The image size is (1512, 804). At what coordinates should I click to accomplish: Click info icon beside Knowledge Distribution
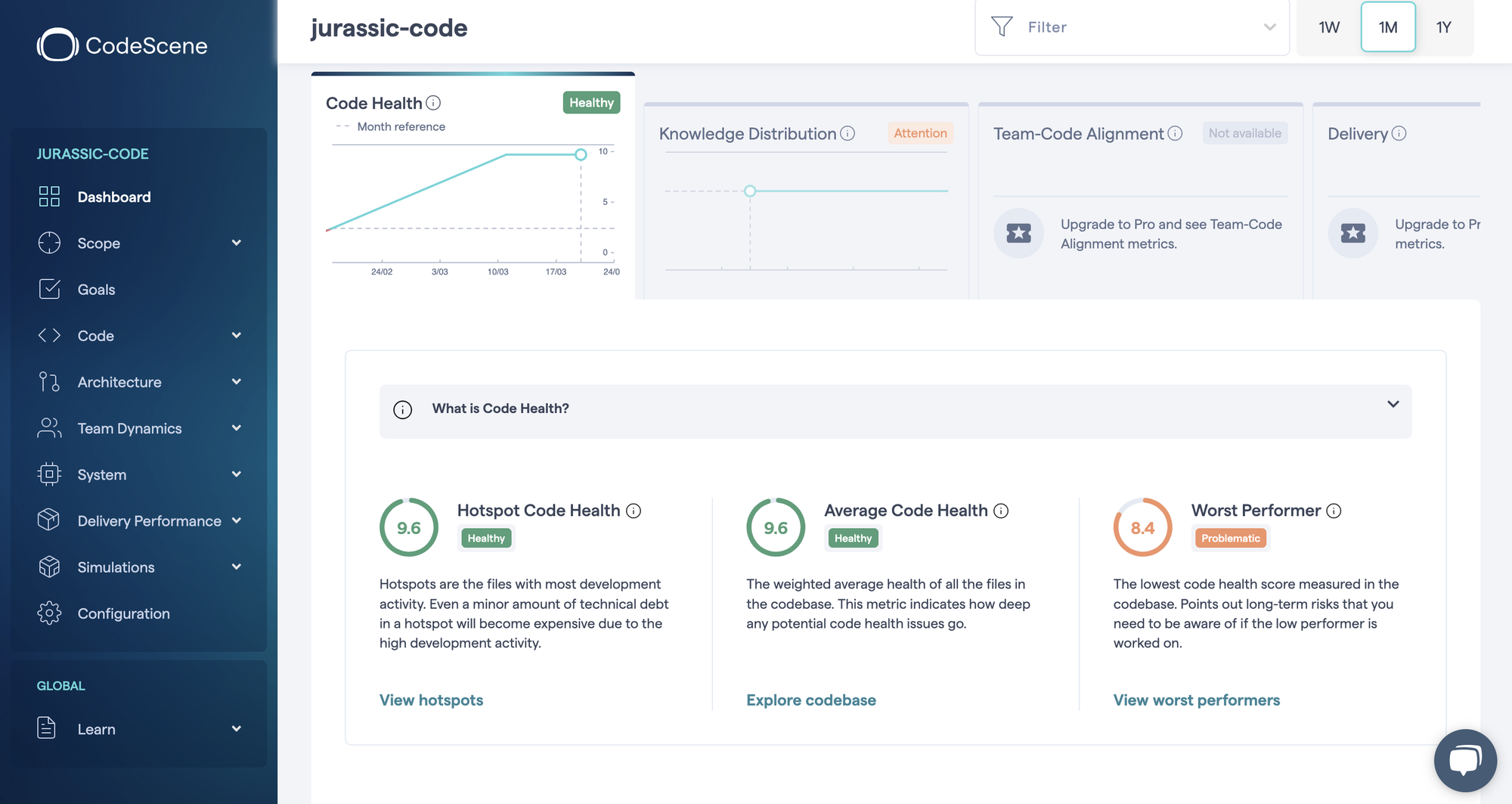847,133
